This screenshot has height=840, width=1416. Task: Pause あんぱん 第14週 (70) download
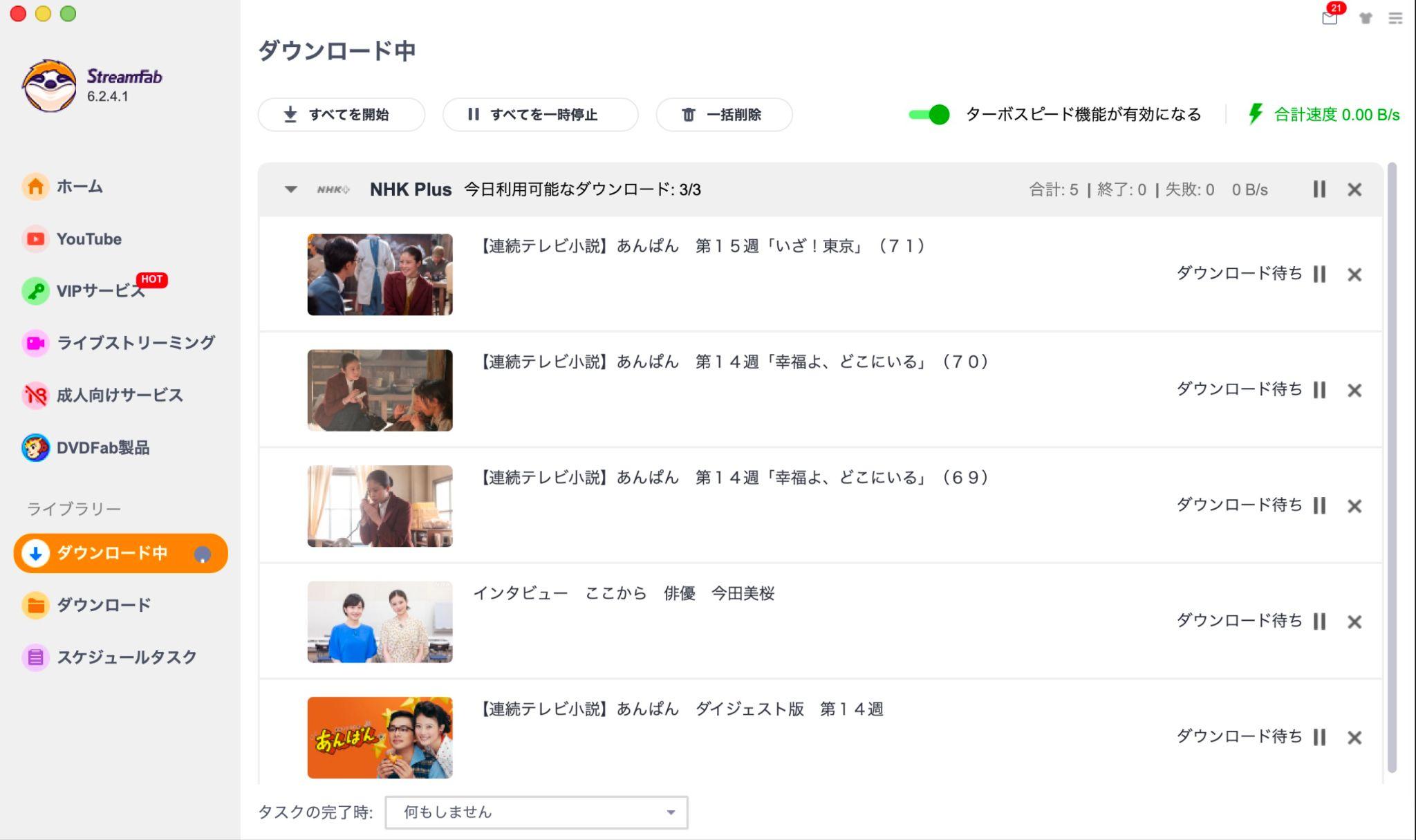click(1319, 390)
